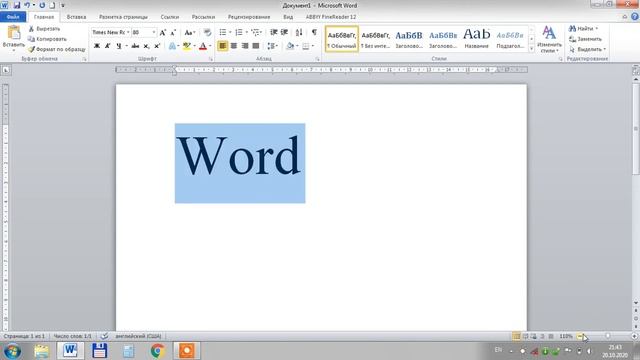This screenshot has height=360, width=640.
Task: Open the file explorer folder on taskbar
Action: pos(41,351)
